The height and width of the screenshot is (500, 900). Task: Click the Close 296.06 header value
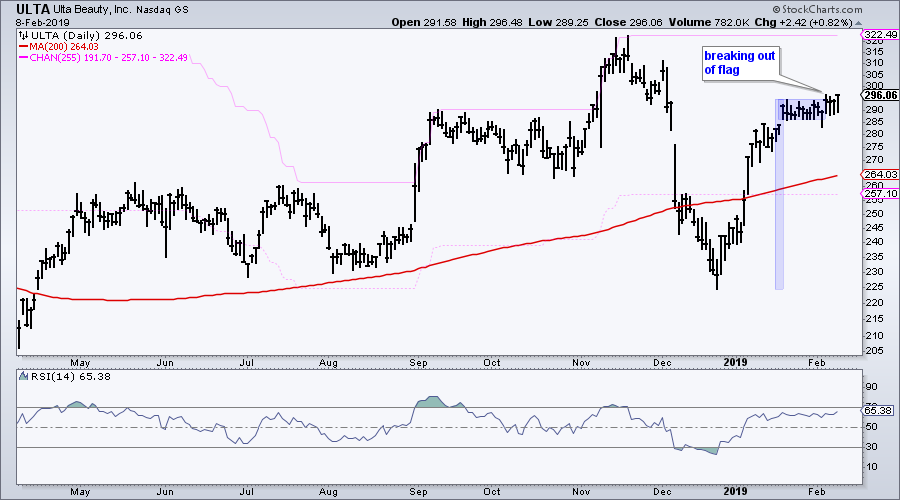tap(628, 22)
